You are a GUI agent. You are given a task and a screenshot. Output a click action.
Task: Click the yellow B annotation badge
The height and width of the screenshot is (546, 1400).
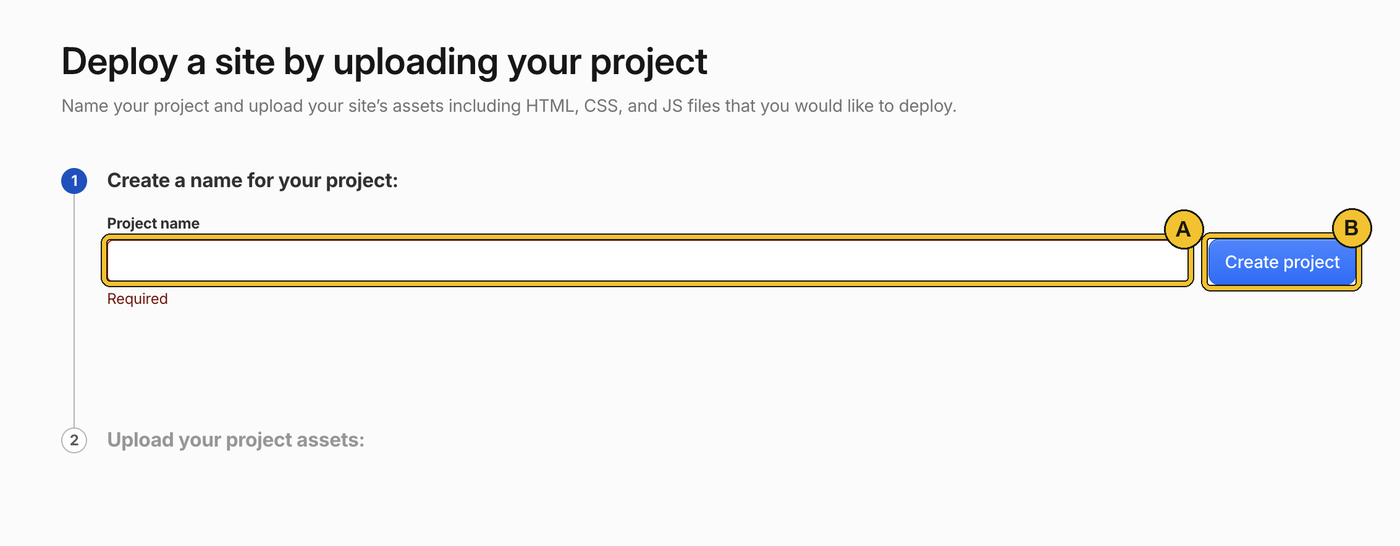[x=1351, y=229]
